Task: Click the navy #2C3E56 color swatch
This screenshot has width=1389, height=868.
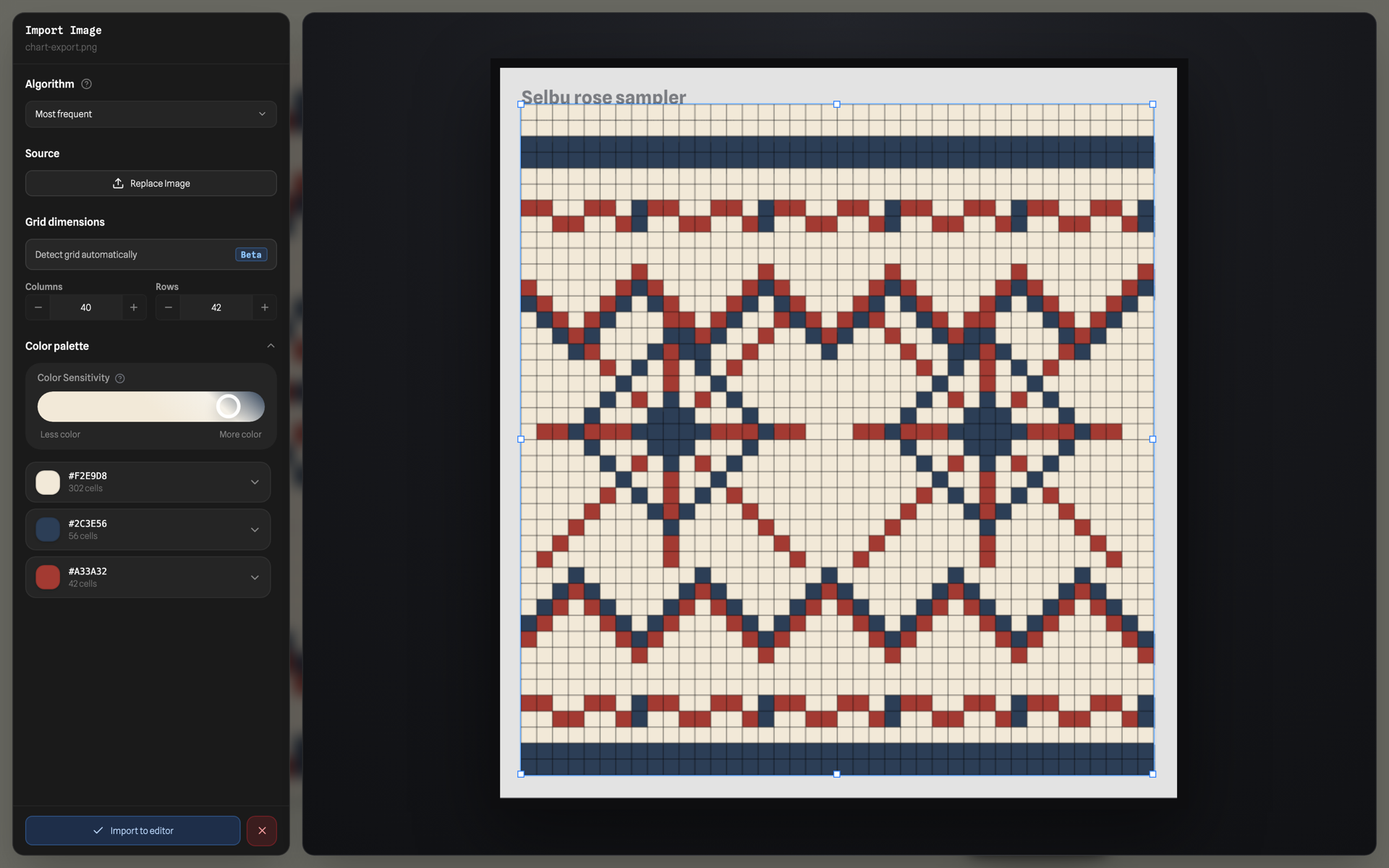Action: click(48, 529)
